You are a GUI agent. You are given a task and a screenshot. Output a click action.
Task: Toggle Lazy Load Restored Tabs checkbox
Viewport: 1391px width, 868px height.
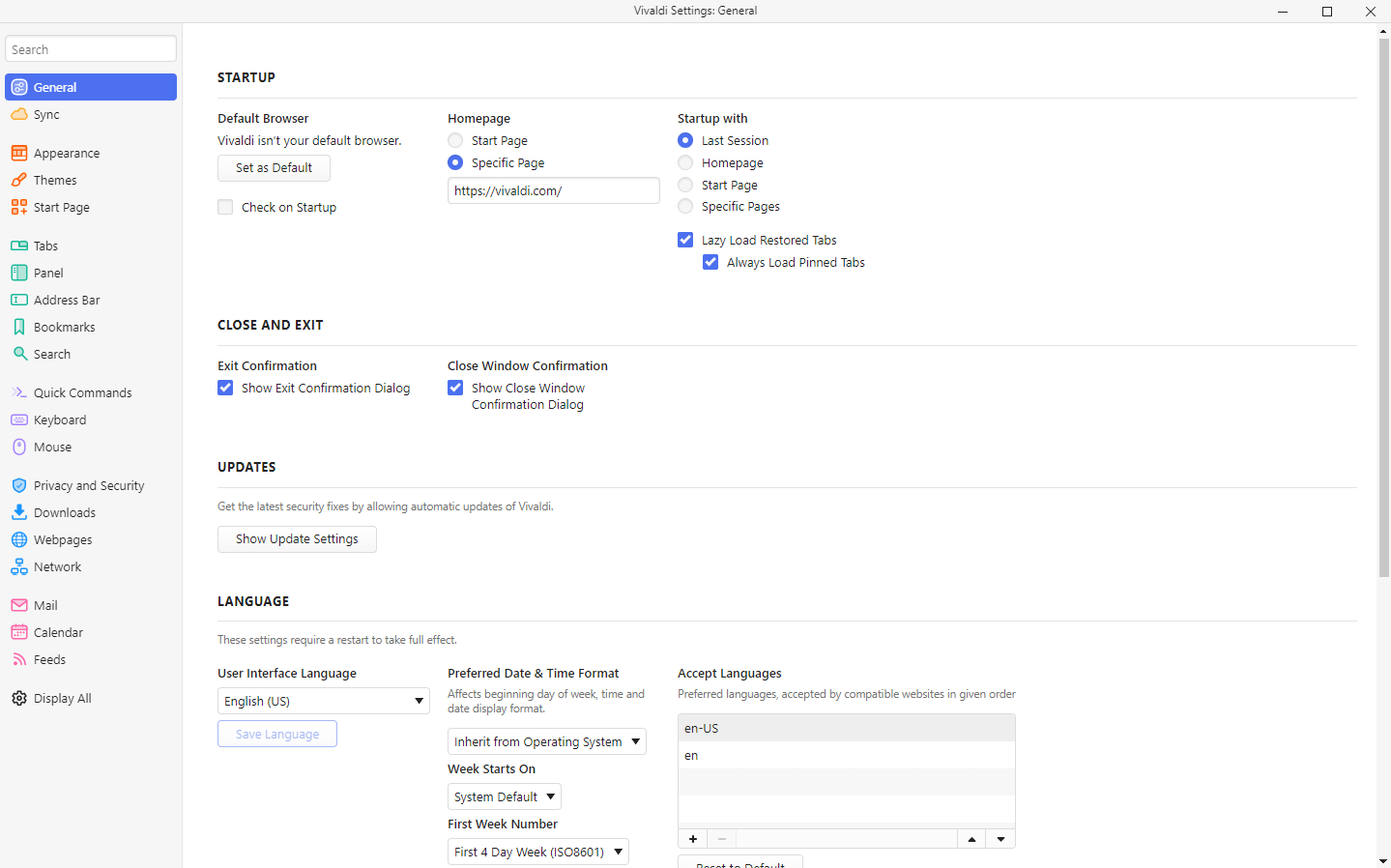685,240
